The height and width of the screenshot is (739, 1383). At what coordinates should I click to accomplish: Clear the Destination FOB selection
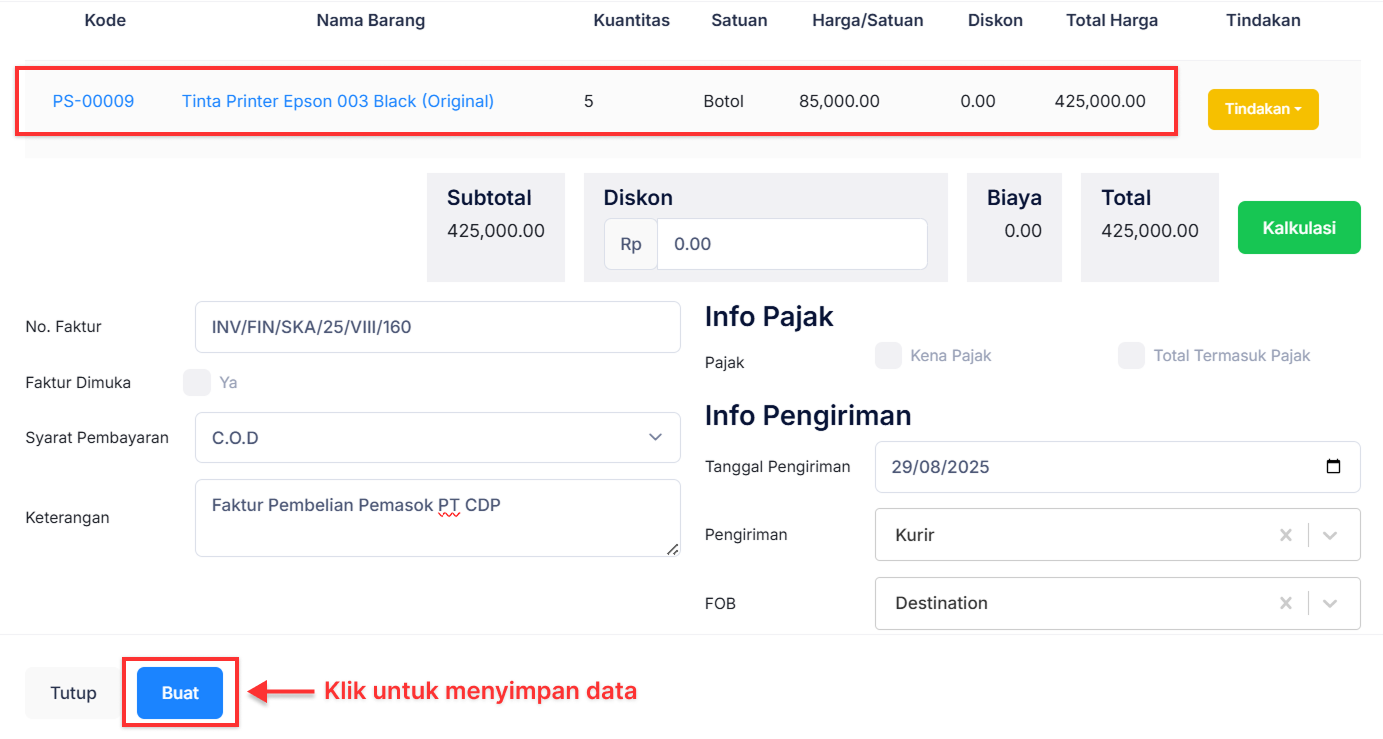tap(1286, 603)
